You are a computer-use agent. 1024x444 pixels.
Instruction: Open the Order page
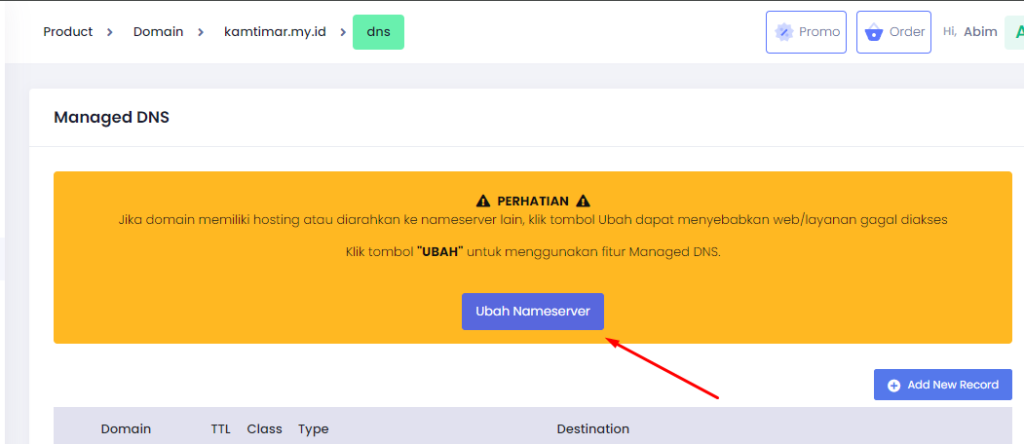(894, 32)
